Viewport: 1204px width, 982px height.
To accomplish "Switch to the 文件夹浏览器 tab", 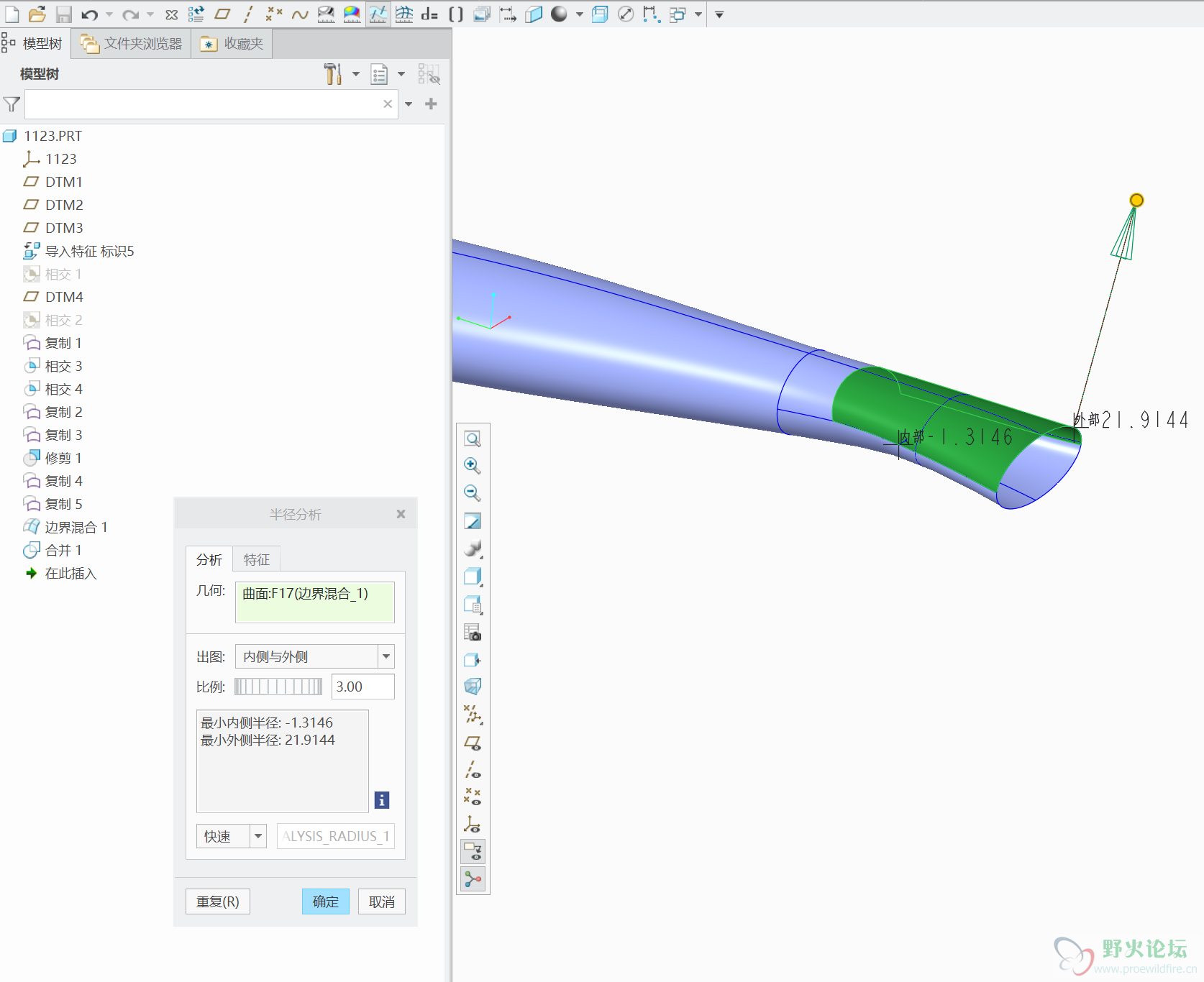I will click(x=132, y=44).
